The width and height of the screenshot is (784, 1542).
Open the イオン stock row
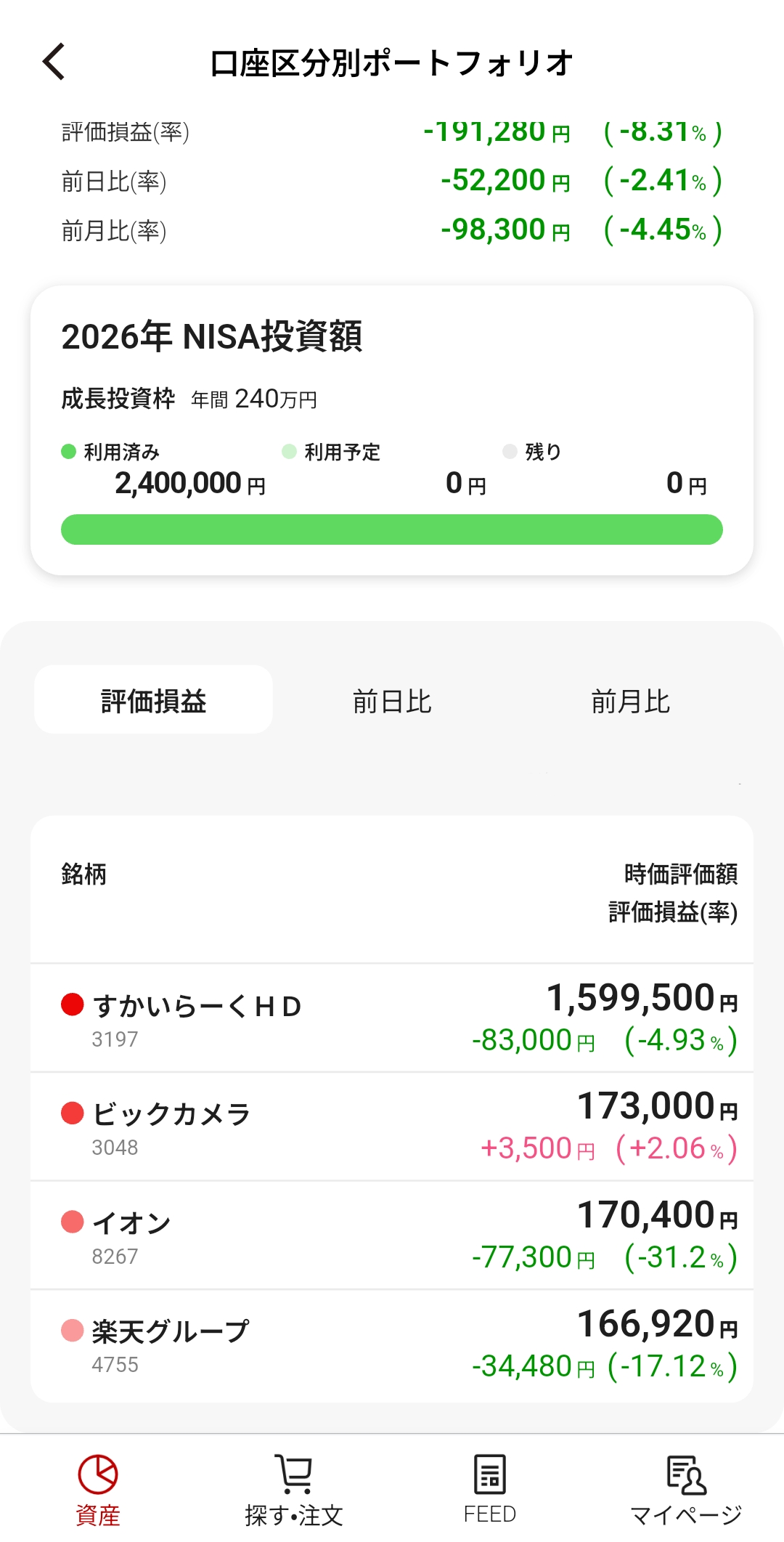pyautogui.click(x=392, y=1235)
